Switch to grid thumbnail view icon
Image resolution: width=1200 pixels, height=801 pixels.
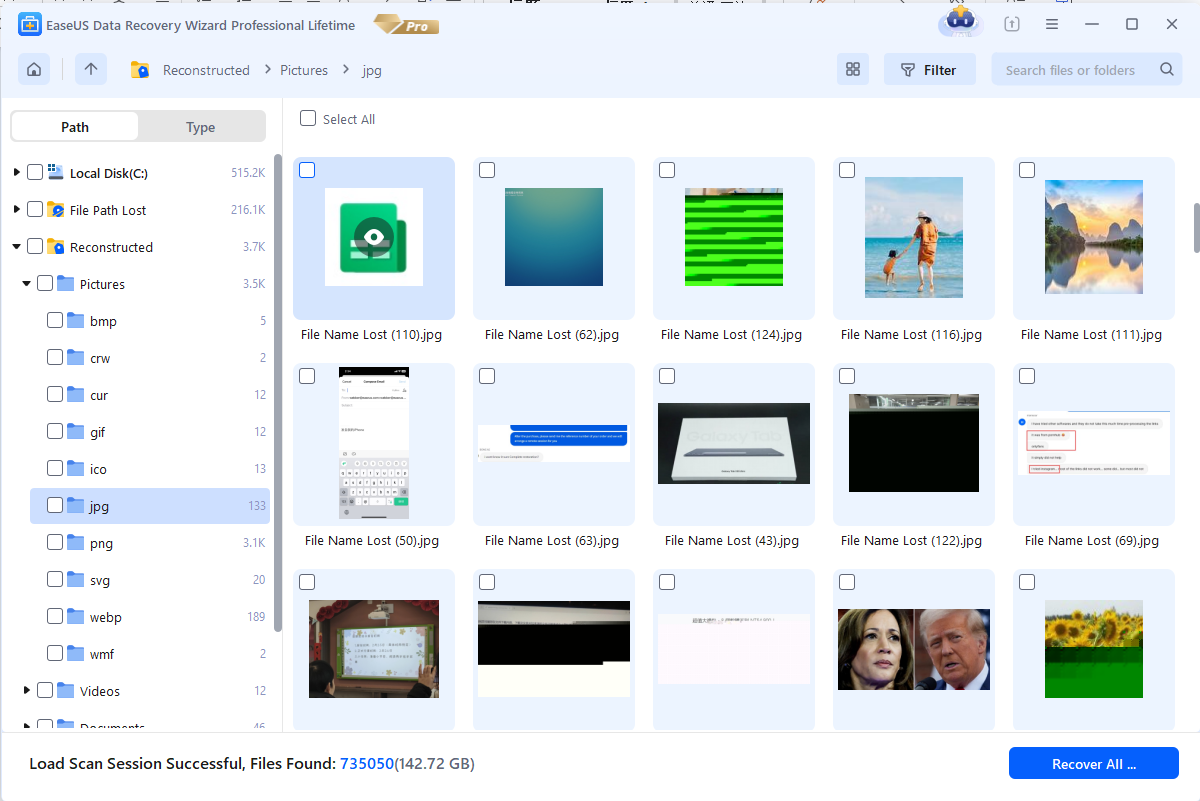tap(853, 69)
